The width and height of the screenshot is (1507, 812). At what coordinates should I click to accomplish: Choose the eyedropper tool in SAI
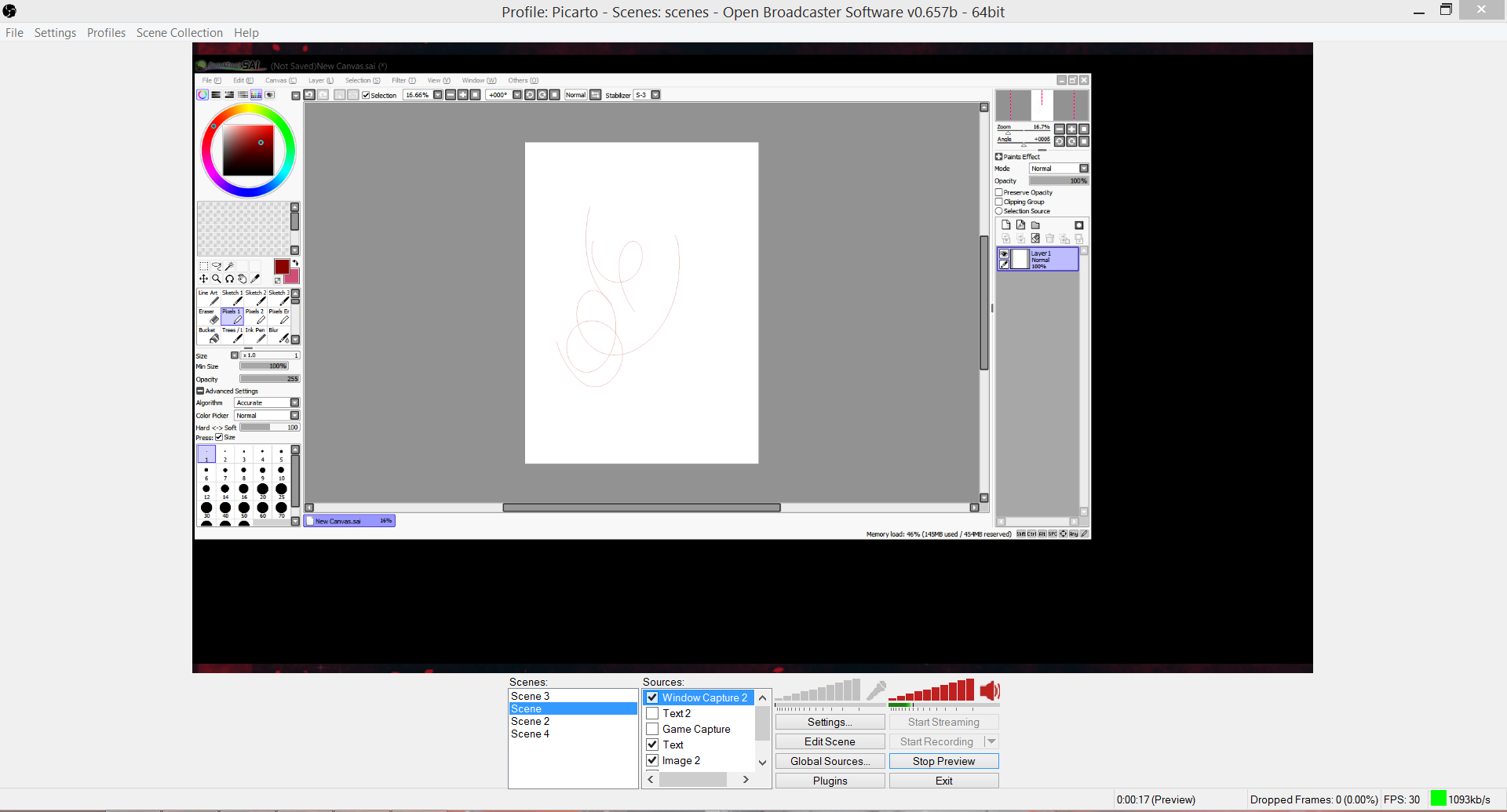click(254, 279)
